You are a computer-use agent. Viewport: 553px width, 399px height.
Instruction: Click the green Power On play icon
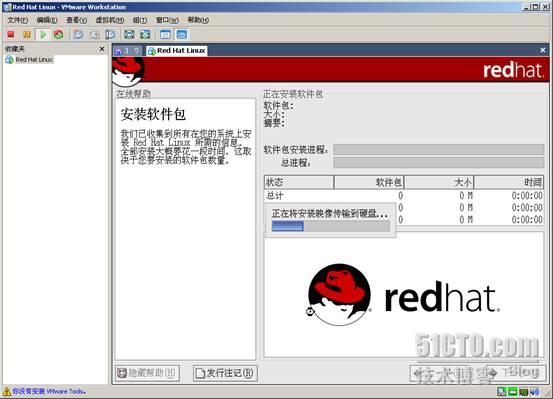(43, 34)
